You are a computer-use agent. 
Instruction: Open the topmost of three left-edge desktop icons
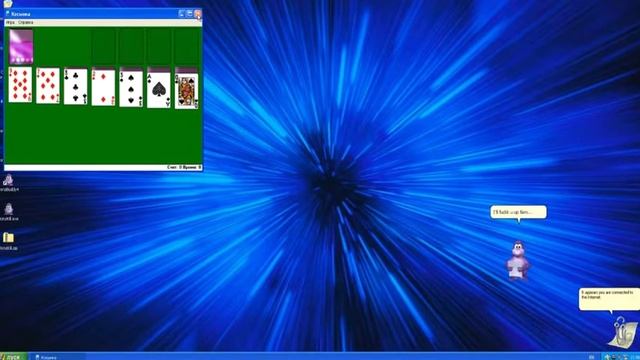point(9,182)
